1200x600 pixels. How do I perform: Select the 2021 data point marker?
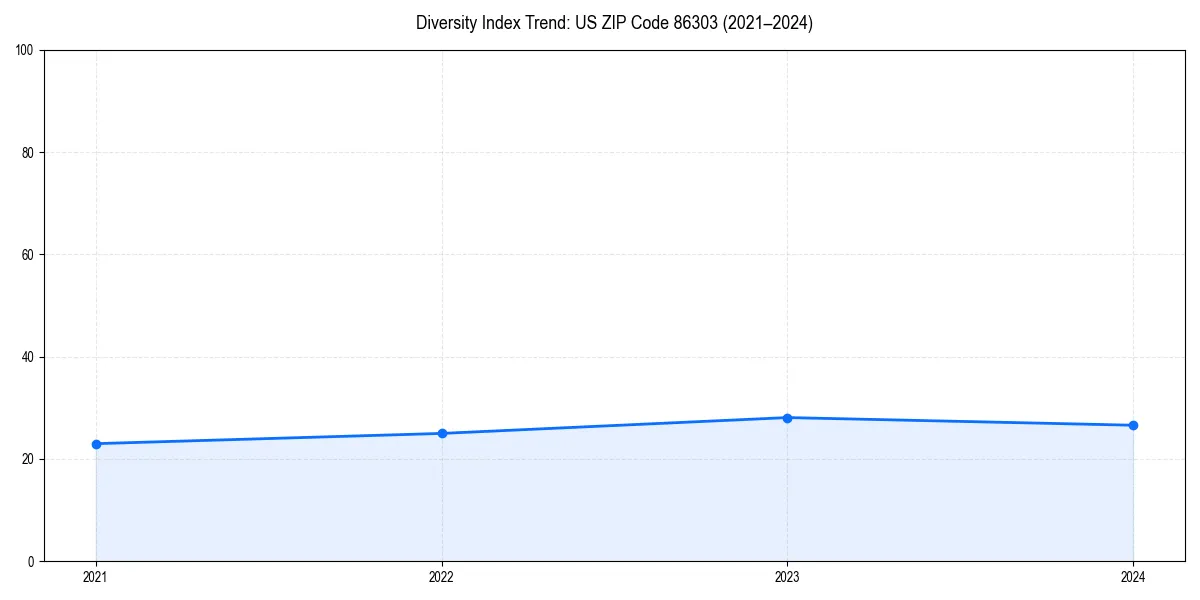tap(96, 443)
